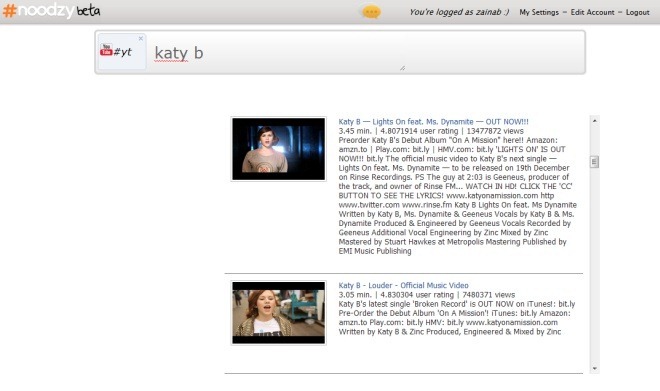The height and width of the screenshot is (391, 660).
Task: Open My Settings
Action: point(539,12)
